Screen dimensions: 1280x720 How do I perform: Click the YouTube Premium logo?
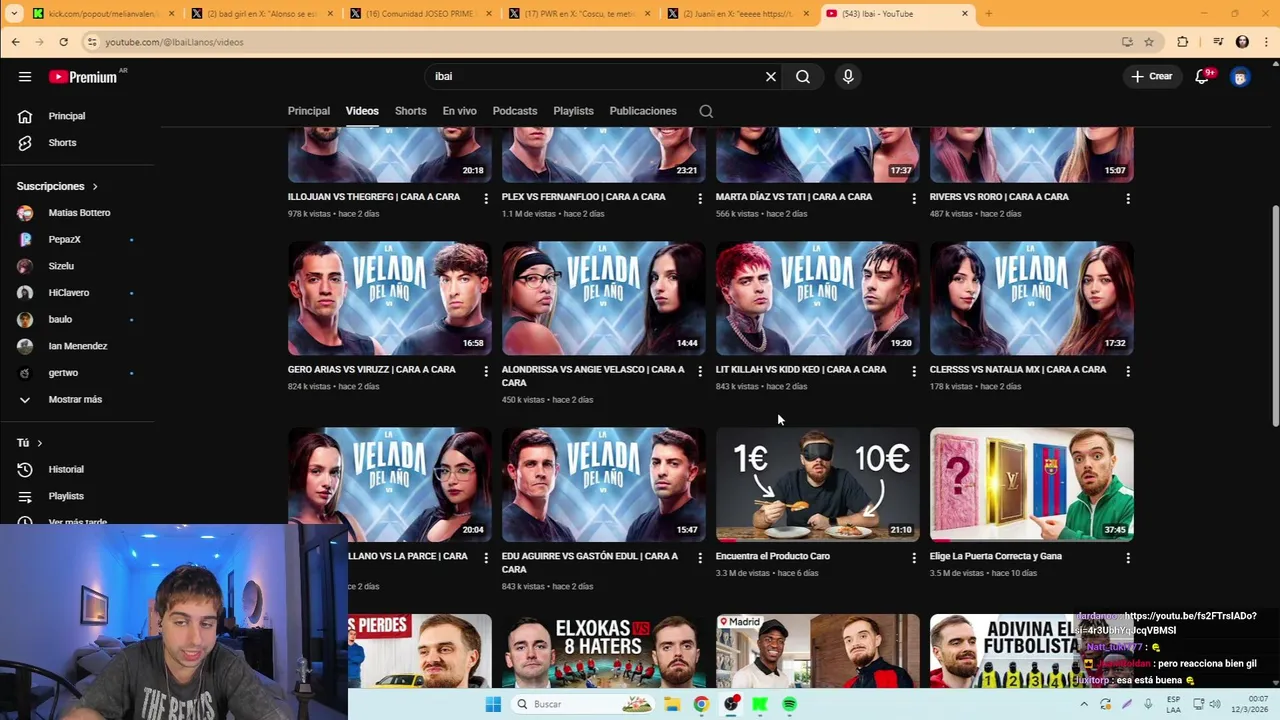84,76
